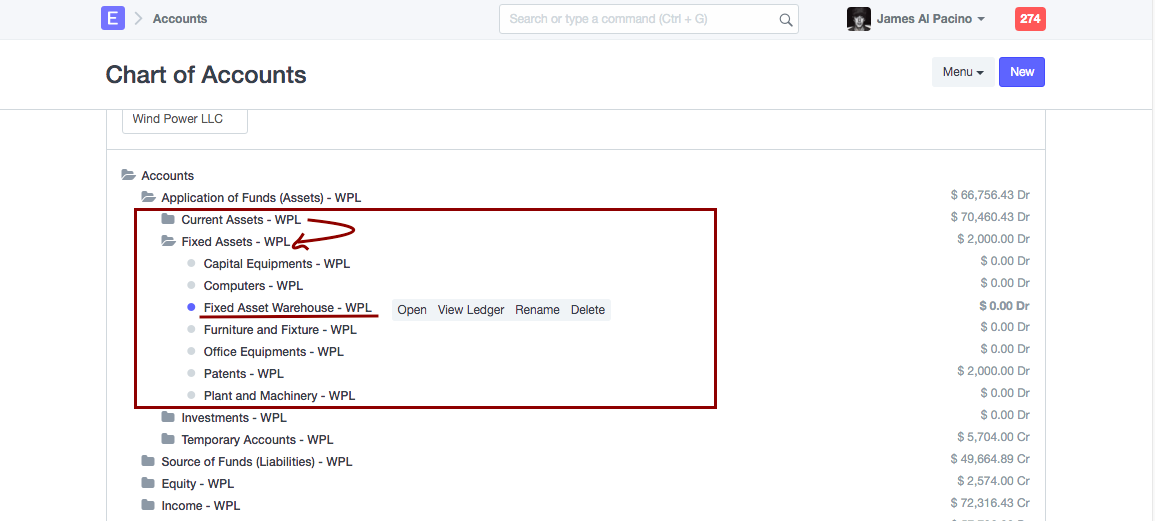The image size is (1155, 521).
Task: Expand Source of Funds (Liabilities) - WPL
Action: click(256, 462)
